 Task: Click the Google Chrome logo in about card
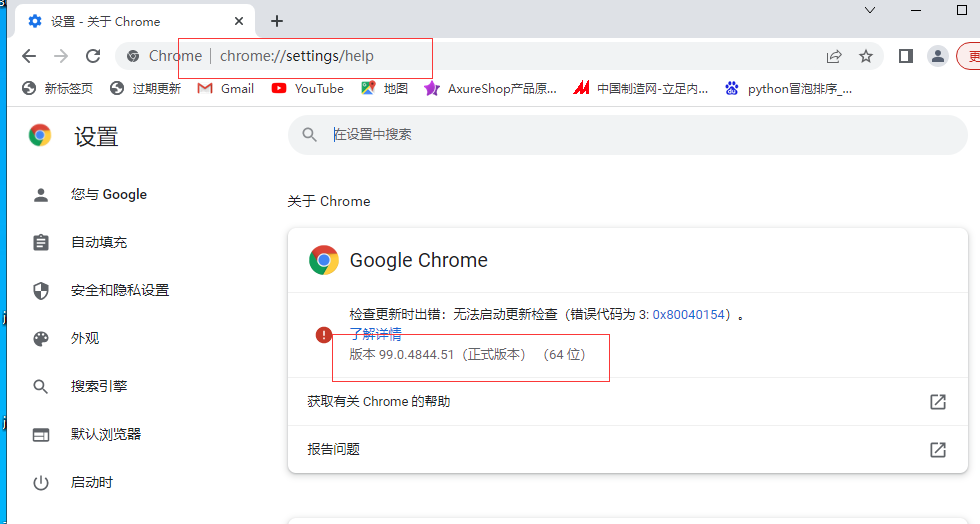324,260
